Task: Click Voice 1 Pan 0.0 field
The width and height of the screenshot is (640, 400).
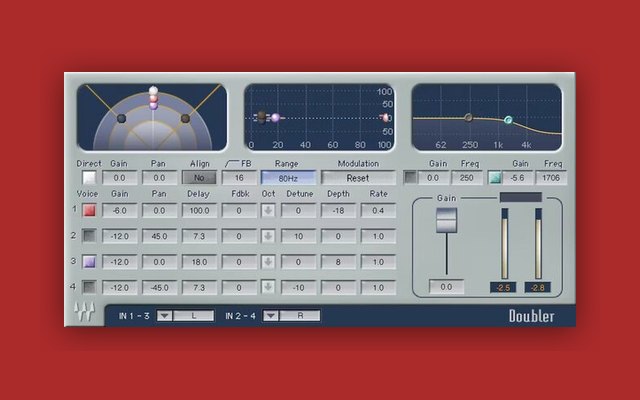Action: point(159,211)
